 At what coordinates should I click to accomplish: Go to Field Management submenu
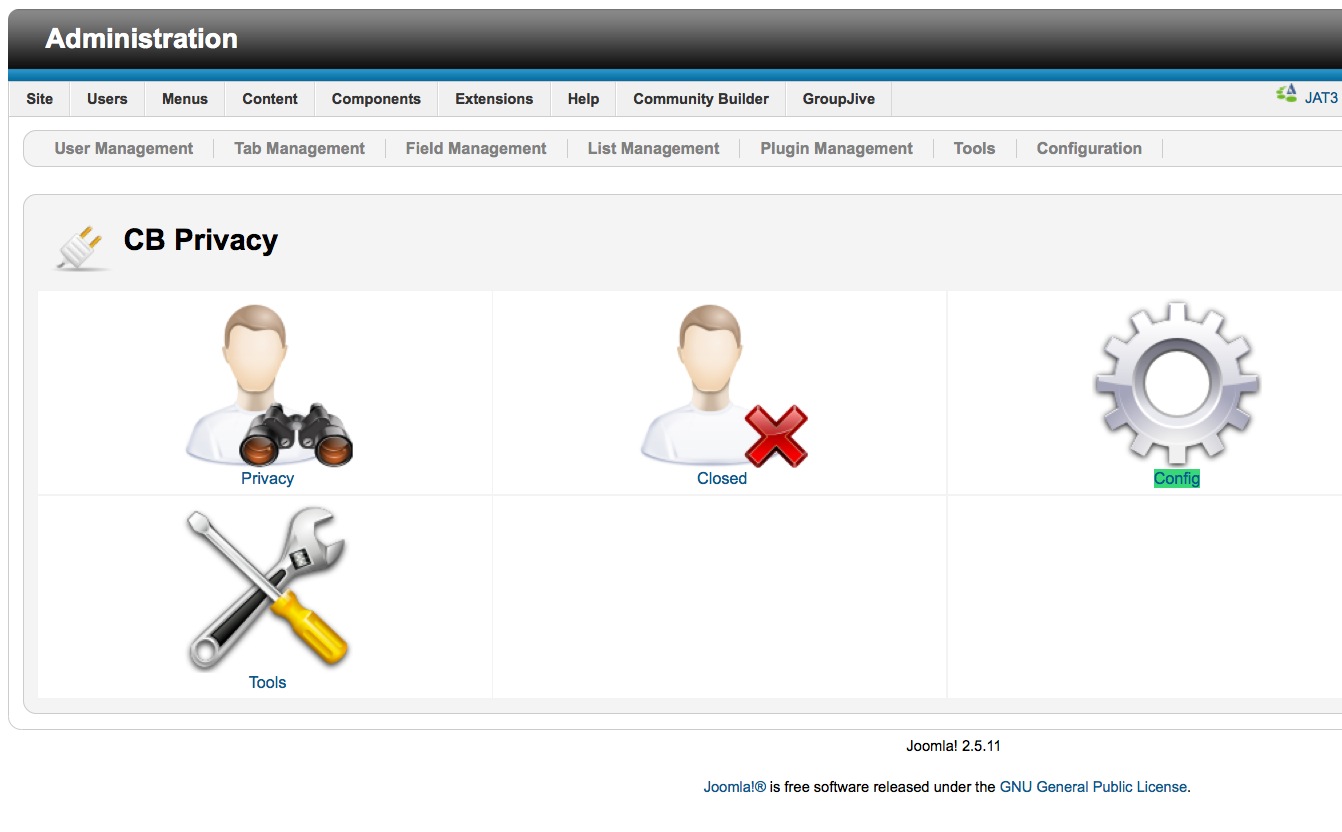tap(476, 148)
